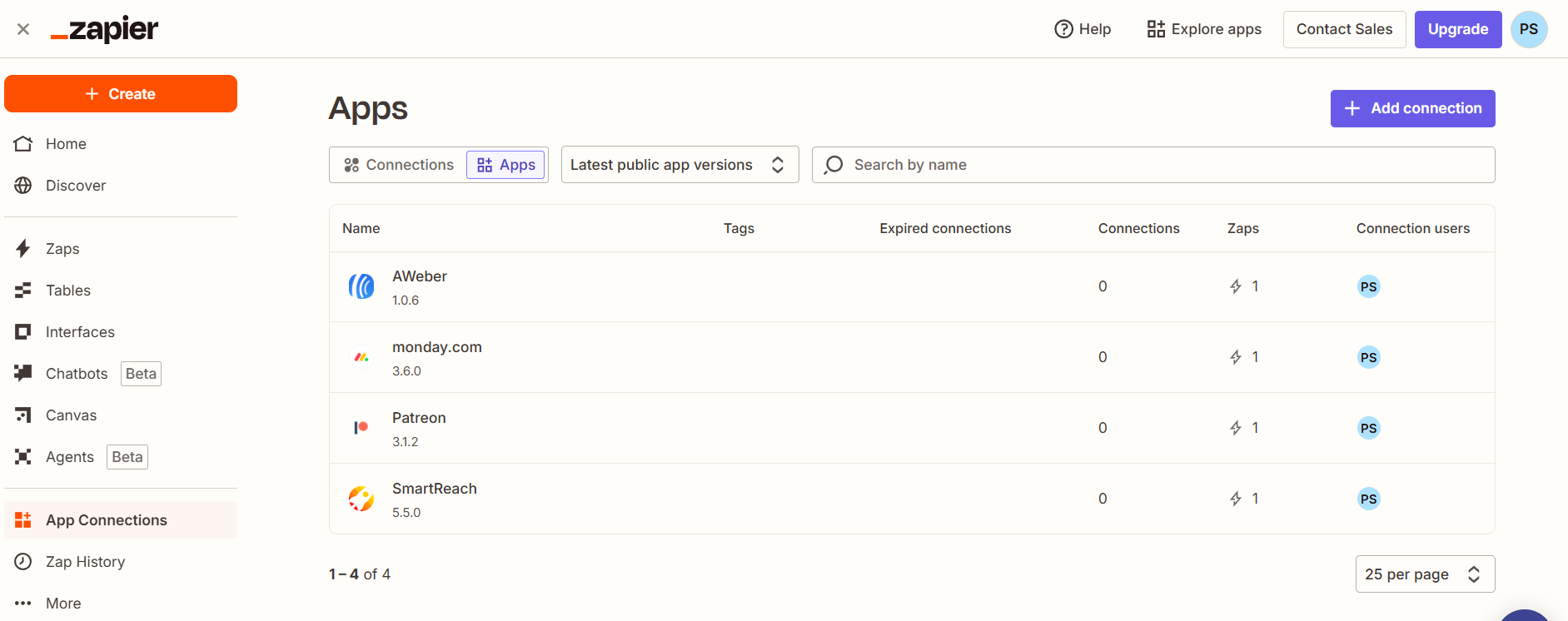Click the Zapier logo
The image size is (1568, 621).
104,30
